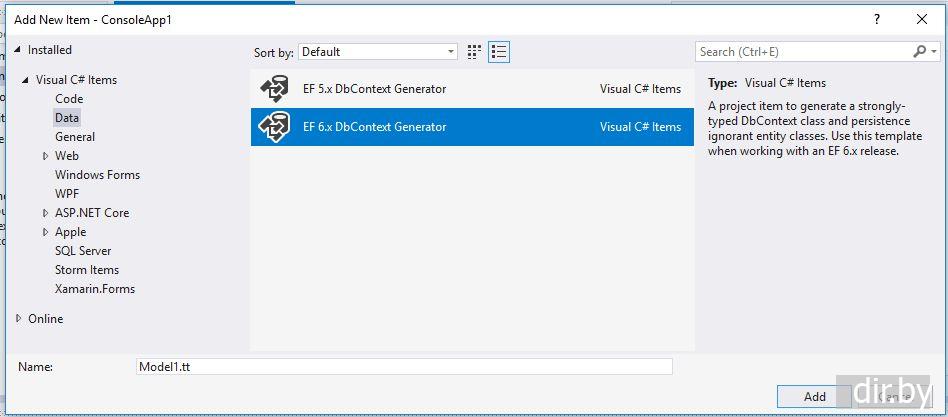Select EF 5.x DbContext Generator template name
This screenshot has width=948, height=417.
point(374,89)
